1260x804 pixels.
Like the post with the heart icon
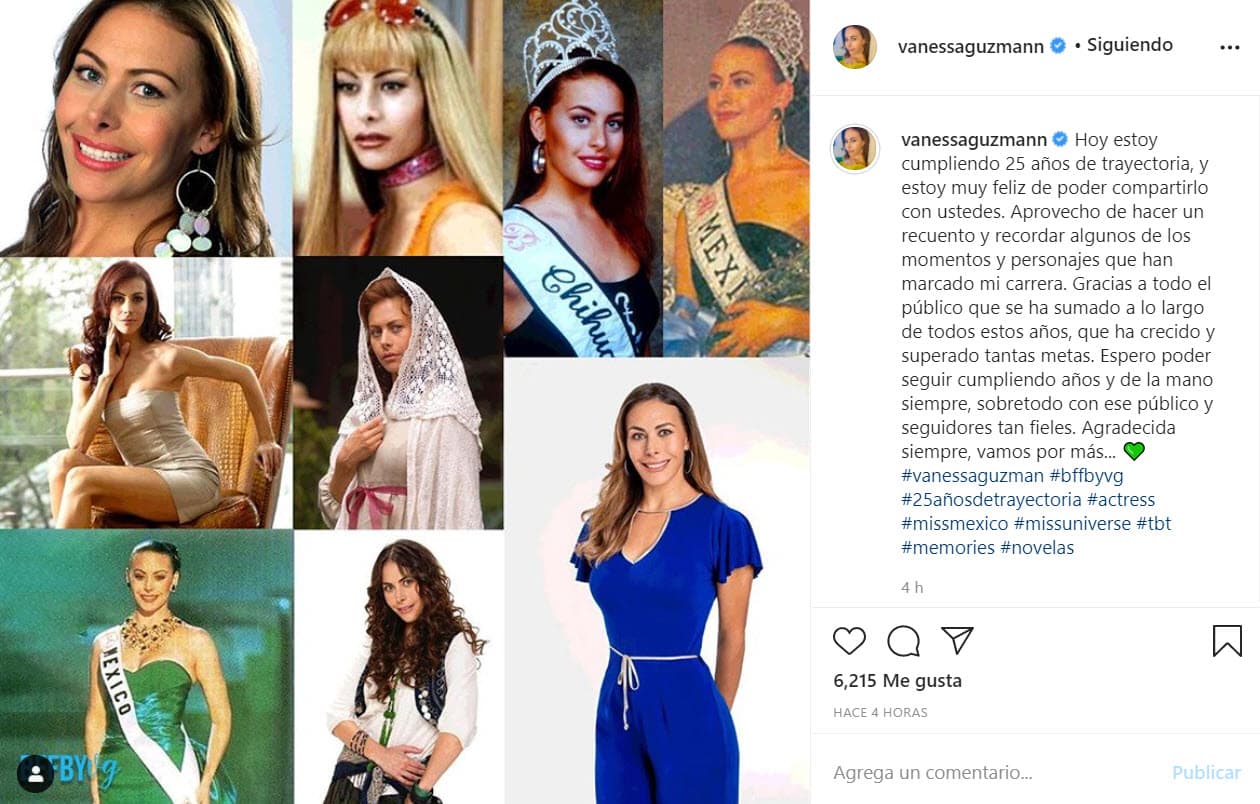click(850, 641)
